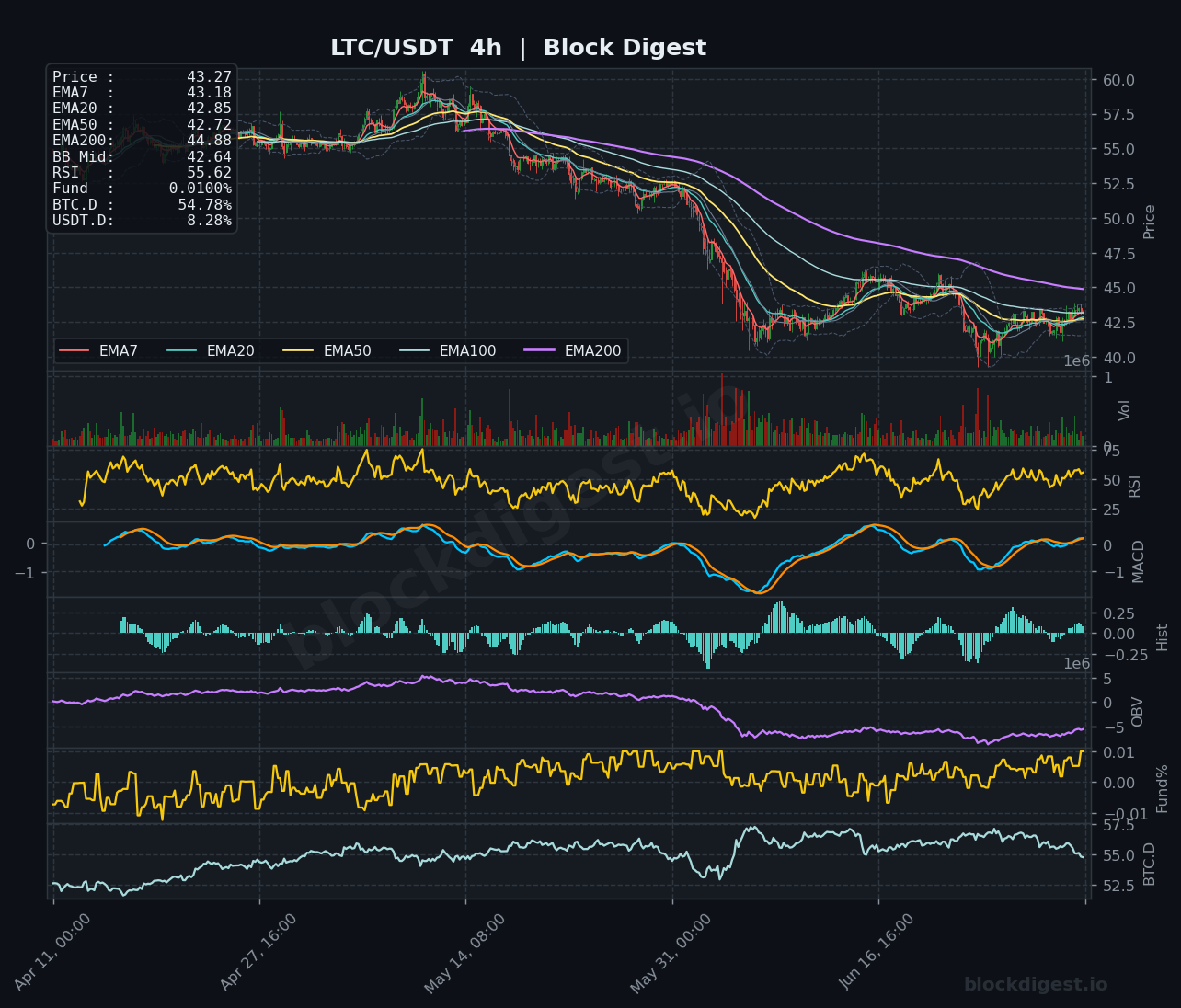Click the RSI 25 axis tick

(x=1111, y=510)
